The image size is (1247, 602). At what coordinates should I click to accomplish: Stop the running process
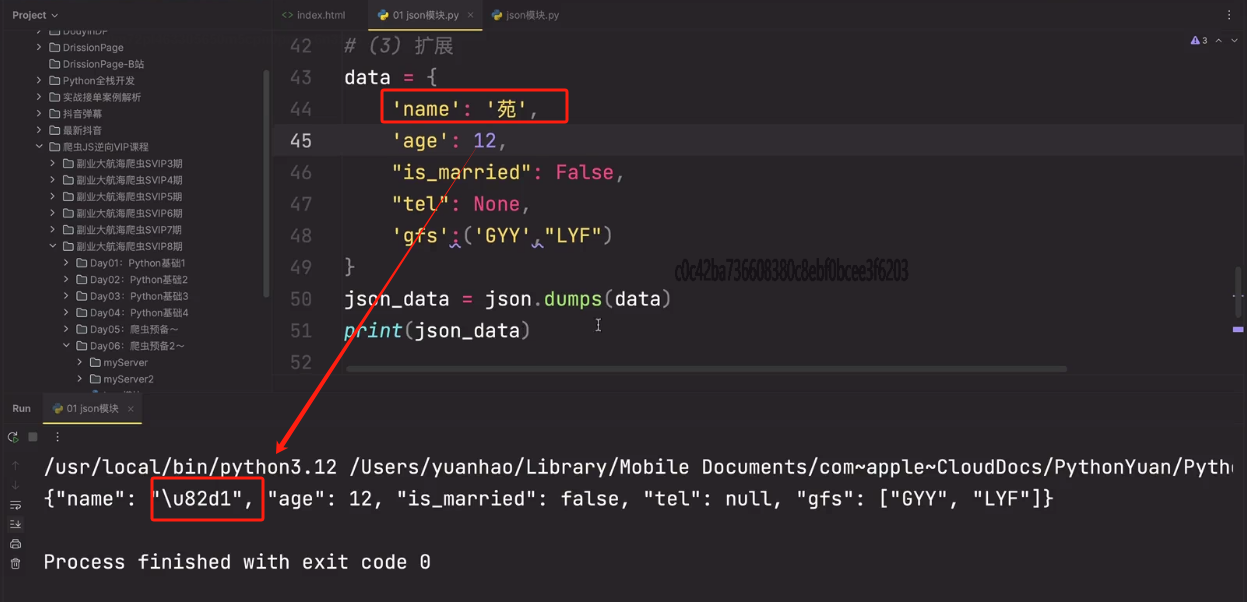(33, 437)
